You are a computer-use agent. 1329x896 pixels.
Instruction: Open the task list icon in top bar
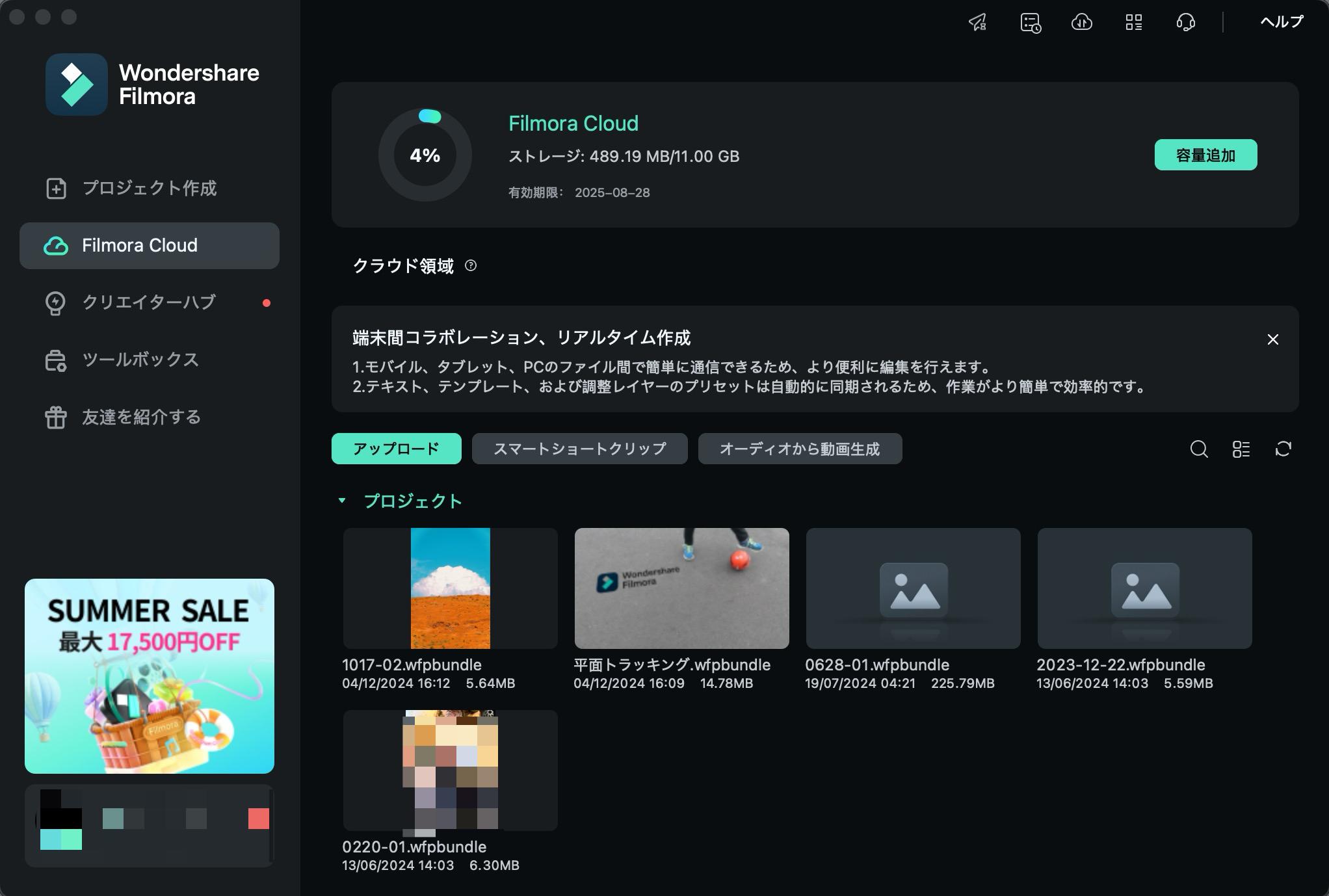[x=1031, y=23]
